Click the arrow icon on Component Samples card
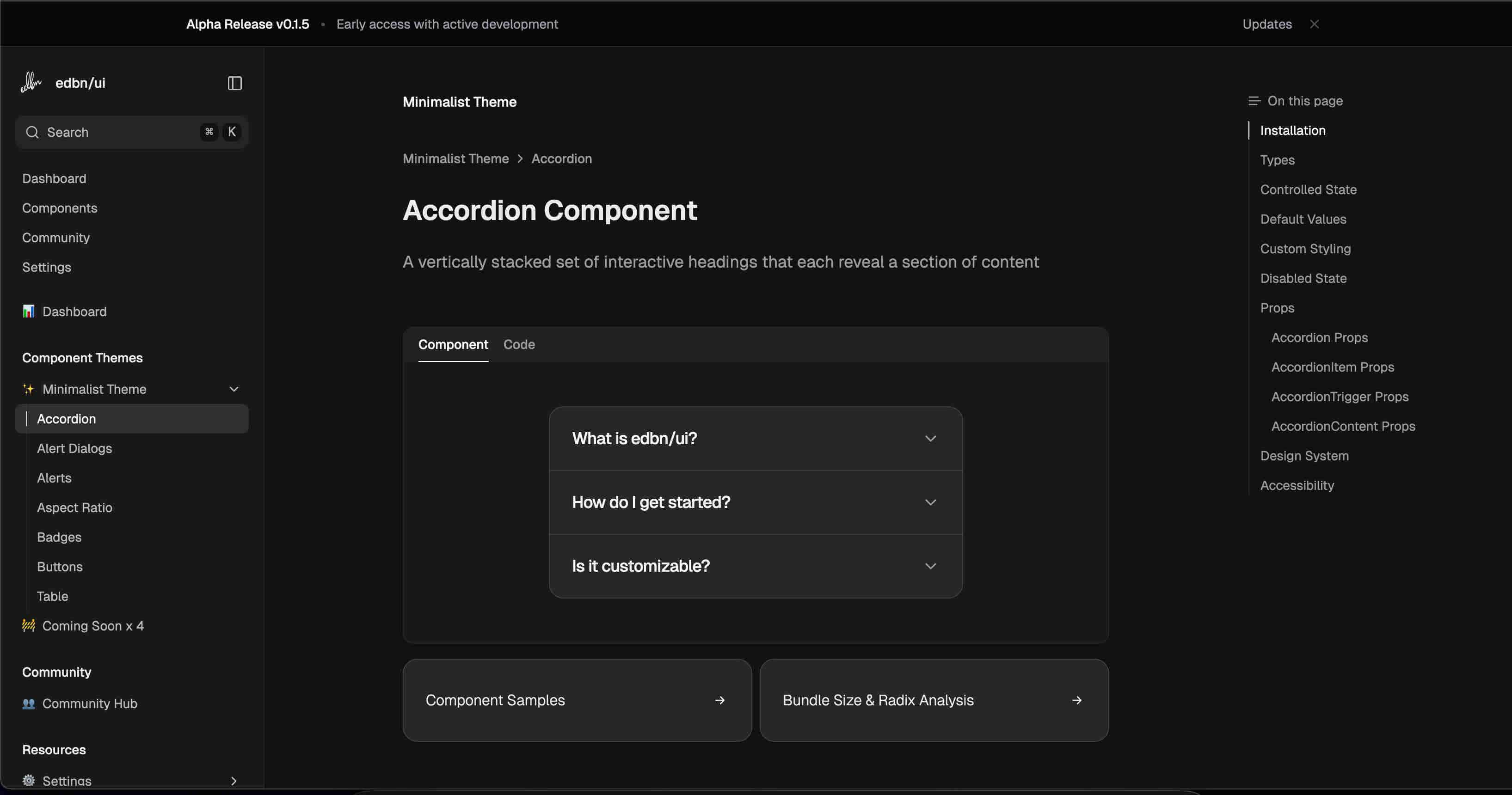This screenshot has width=1512, height=795. [719, 700]
